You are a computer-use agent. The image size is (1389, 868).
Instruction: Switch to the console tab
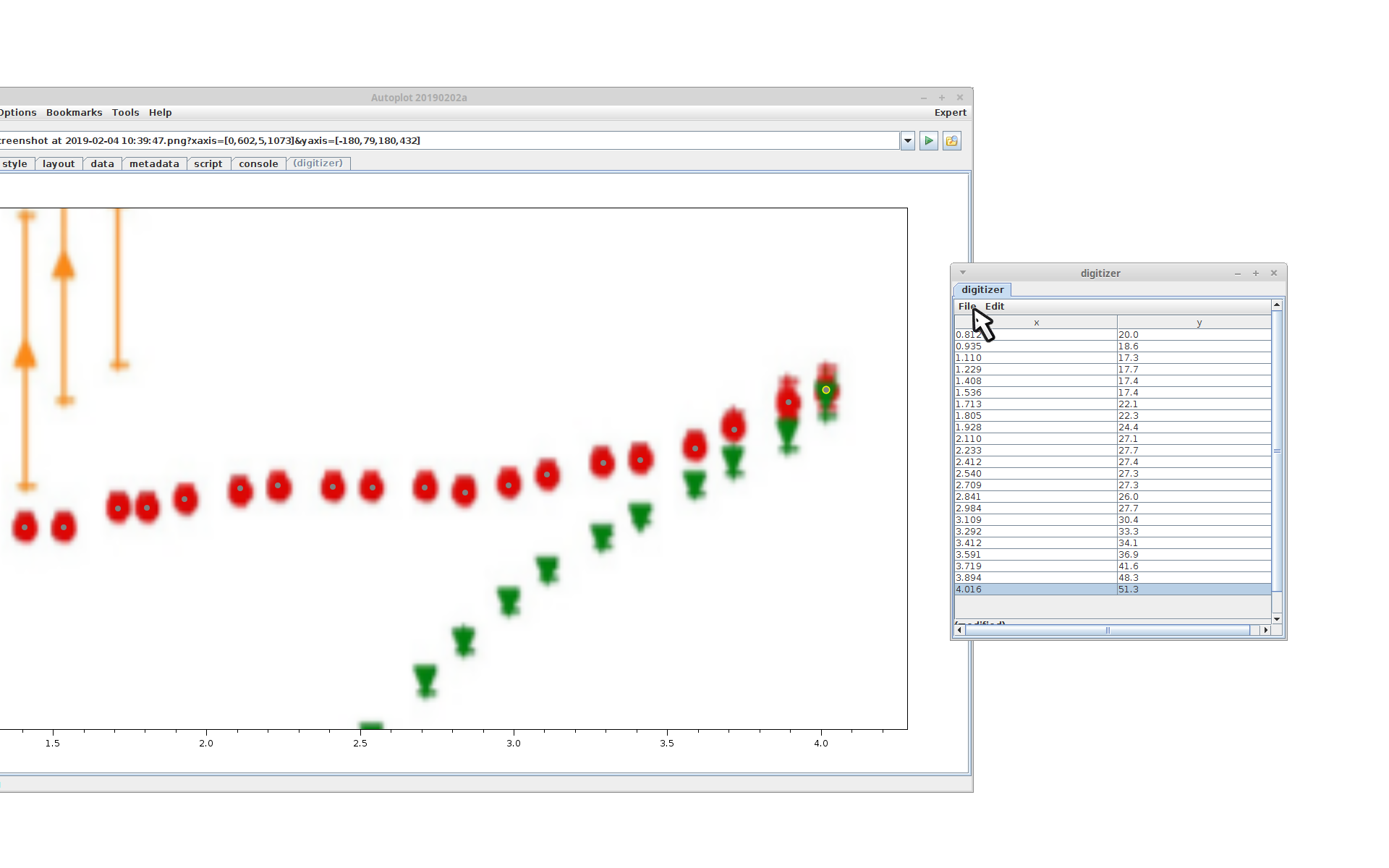(258, 164)
